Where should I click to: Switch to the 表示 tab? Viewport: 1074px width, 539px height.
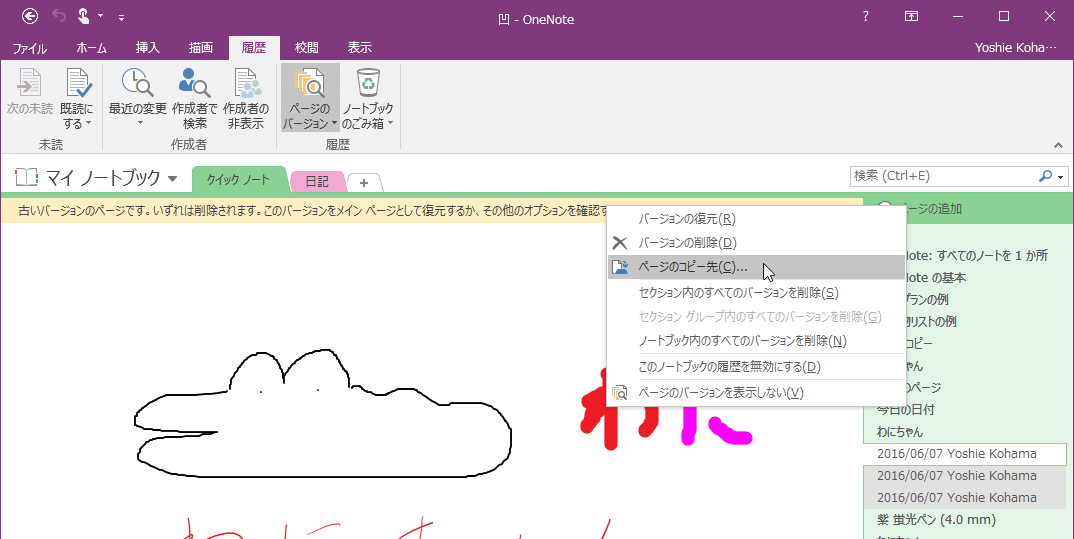click(360, 47)
